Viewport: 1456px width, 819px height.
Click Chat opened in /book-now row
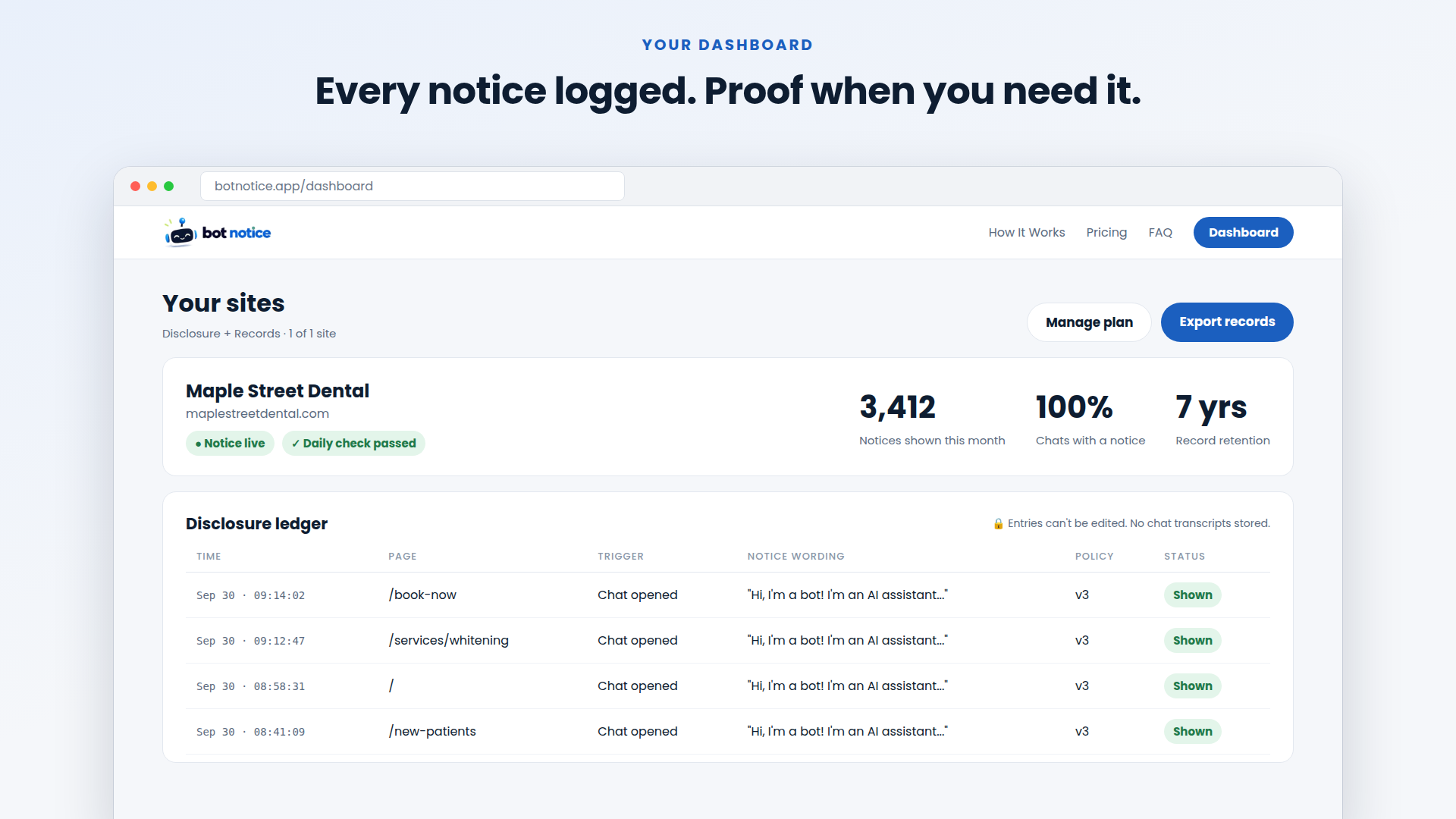point(637,595)
